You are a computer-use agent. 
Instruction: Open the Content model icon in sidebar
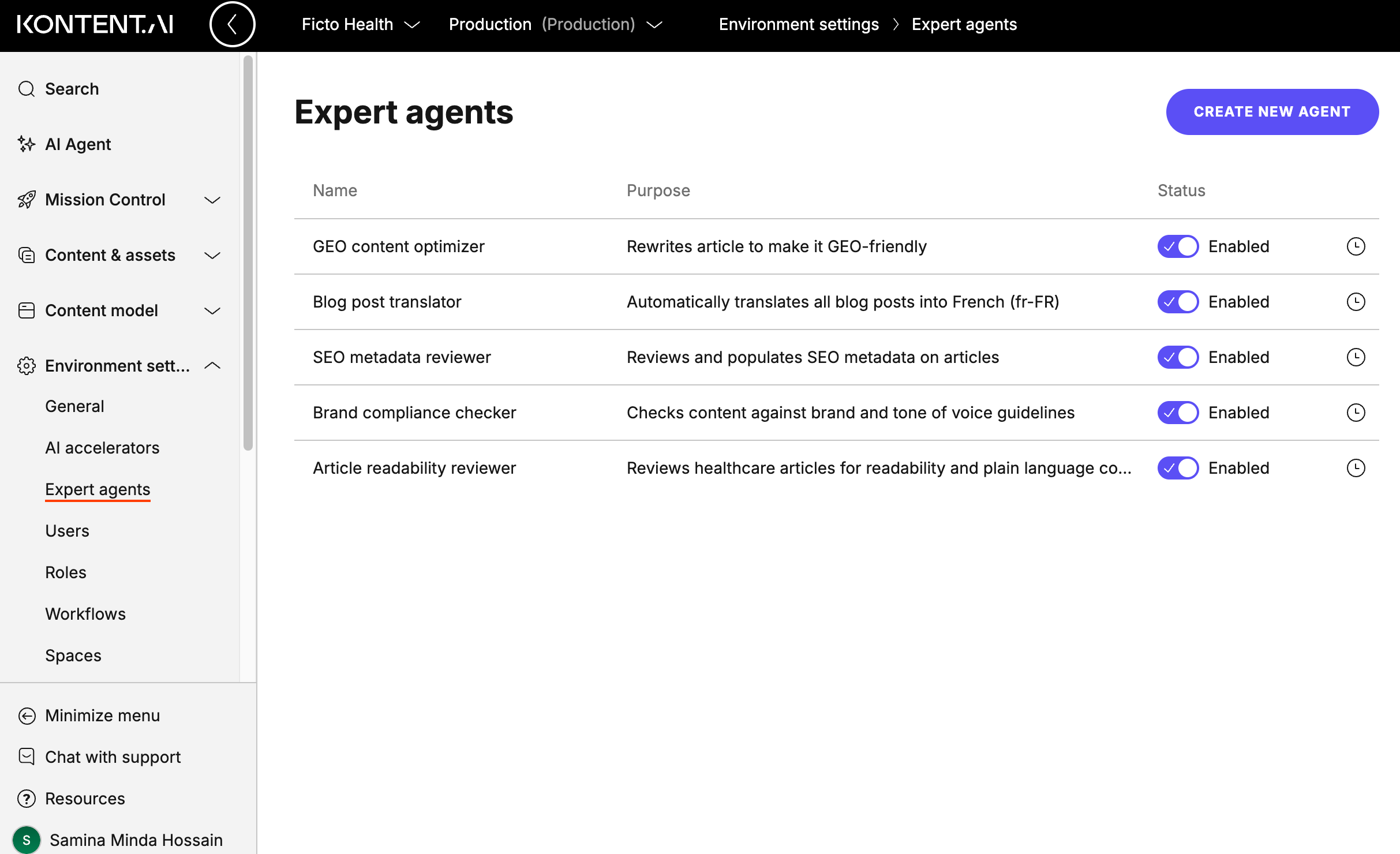[x=26, y=310]
